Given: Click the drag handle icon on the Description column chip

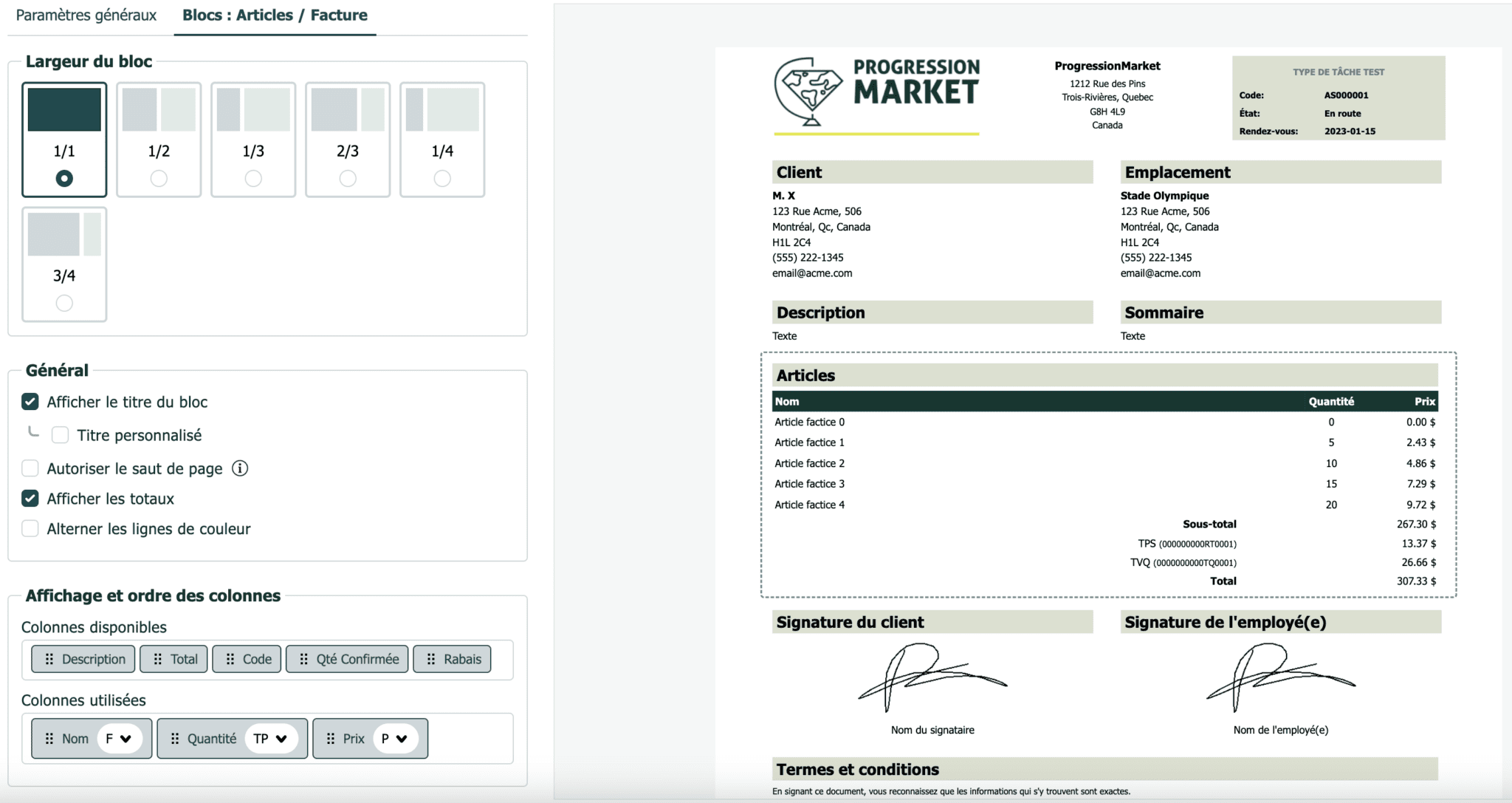Looking at the screenshot, I should point(49,659).
